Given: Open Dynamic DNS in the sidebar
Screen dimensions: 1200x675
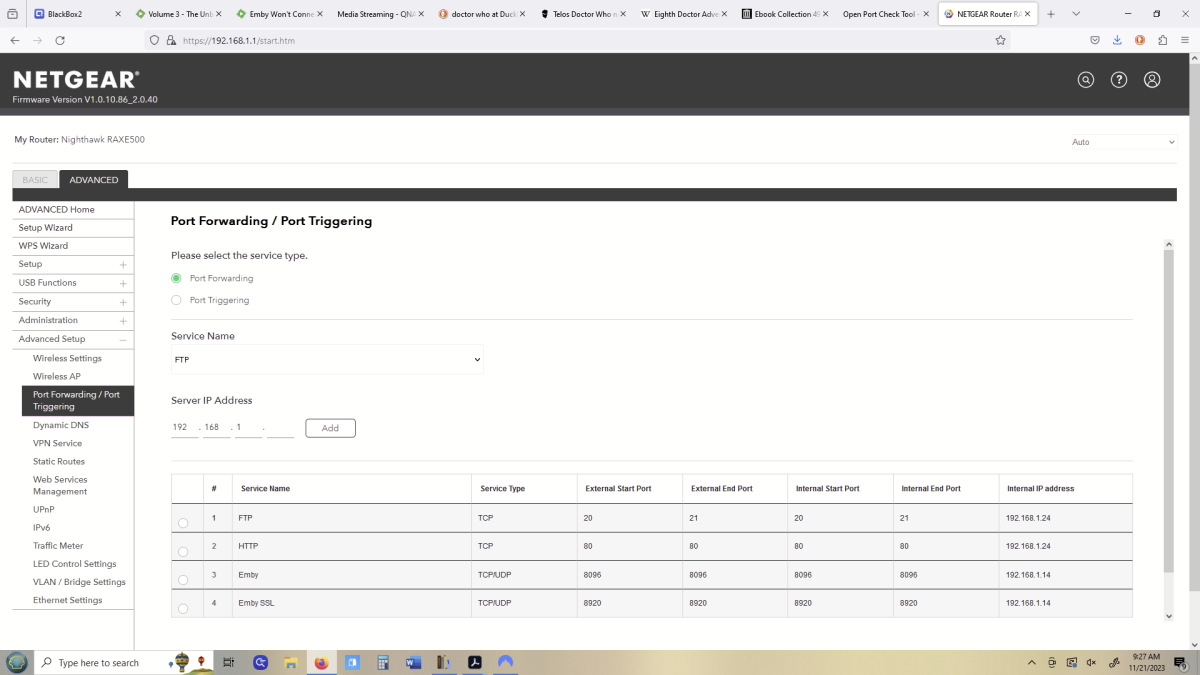Looking at the screenshot, I should [x=61, y=425].
